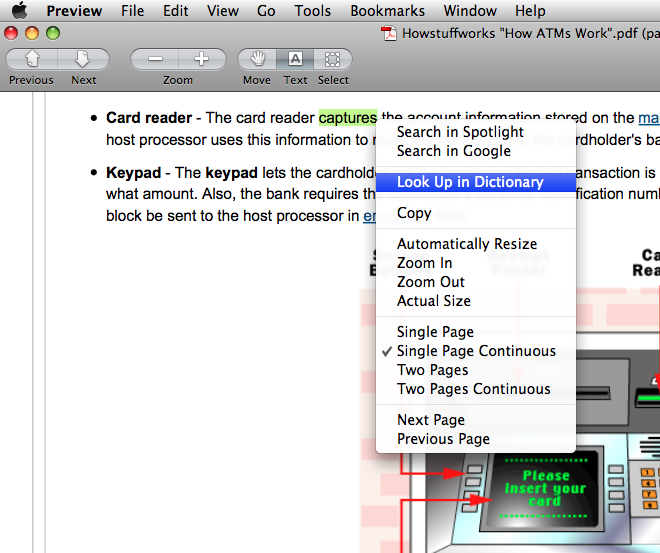Open the View menu
This screenshot has width=660, height=553.
pos(223,11)
